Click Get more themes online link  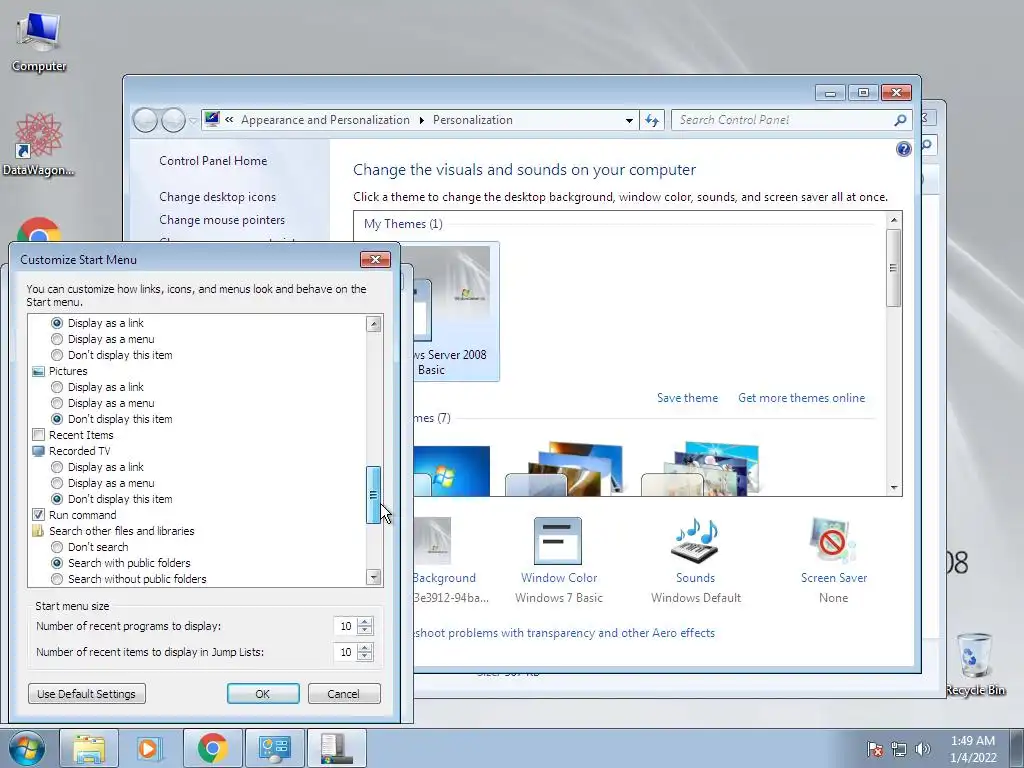click(x=801, y=398)
